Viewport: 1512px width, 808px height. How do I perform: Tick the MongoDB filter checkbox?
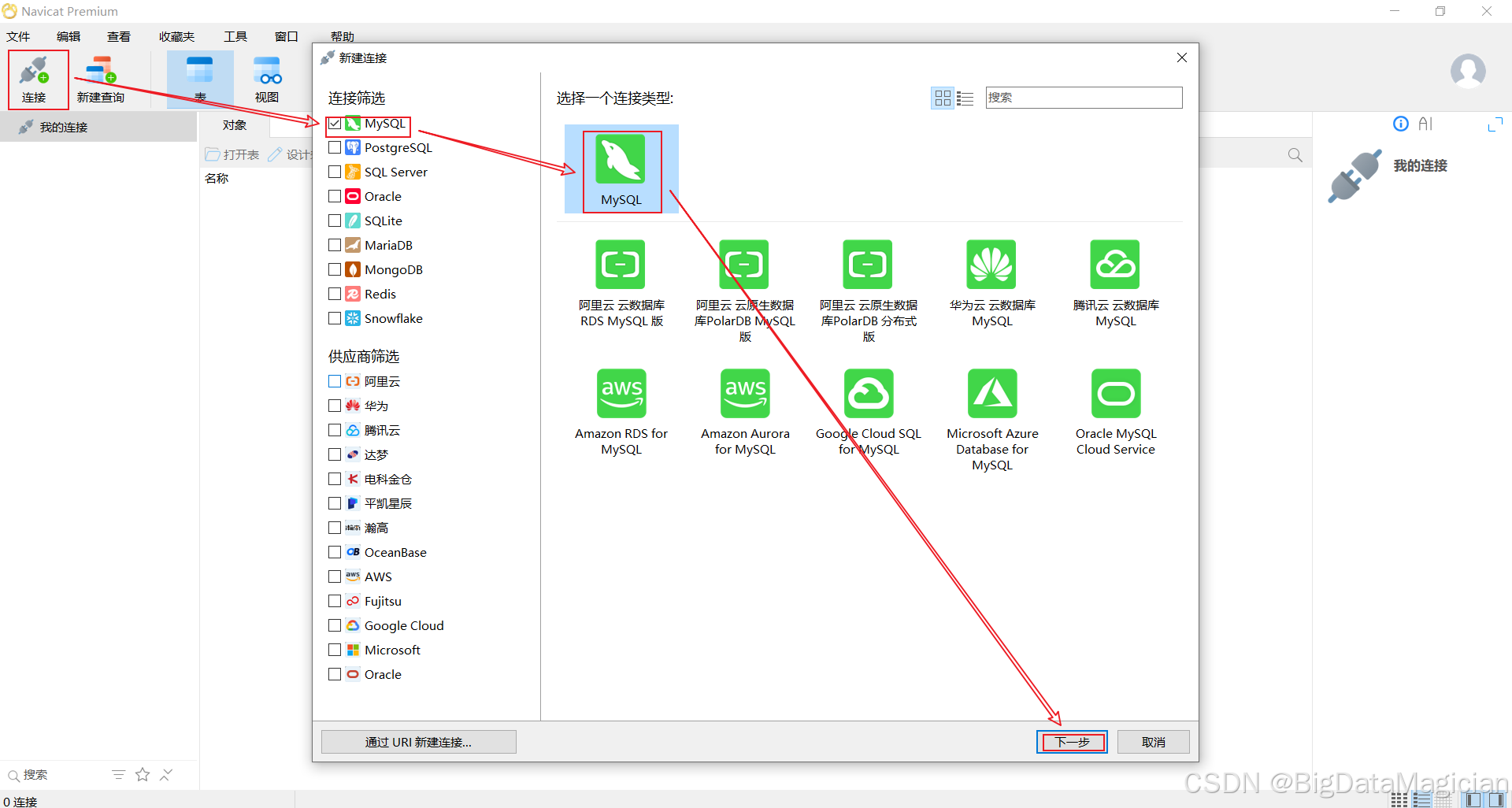(335, 269)
